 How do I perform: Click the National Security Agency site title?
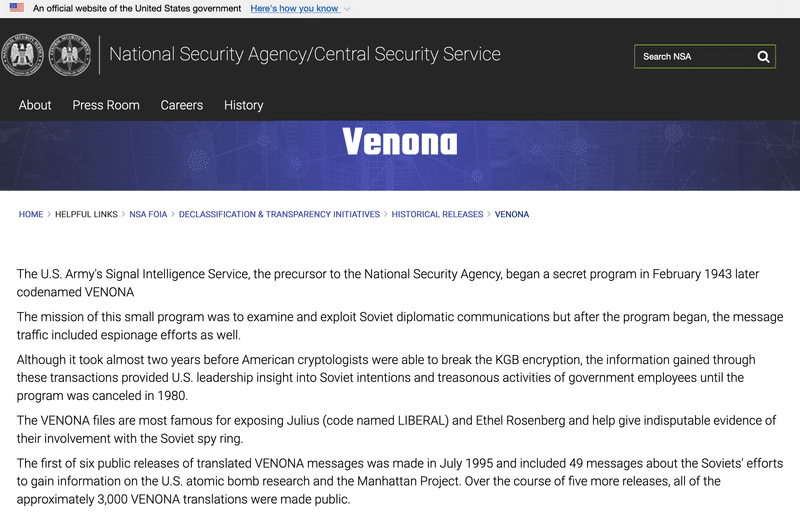point(305,54)
